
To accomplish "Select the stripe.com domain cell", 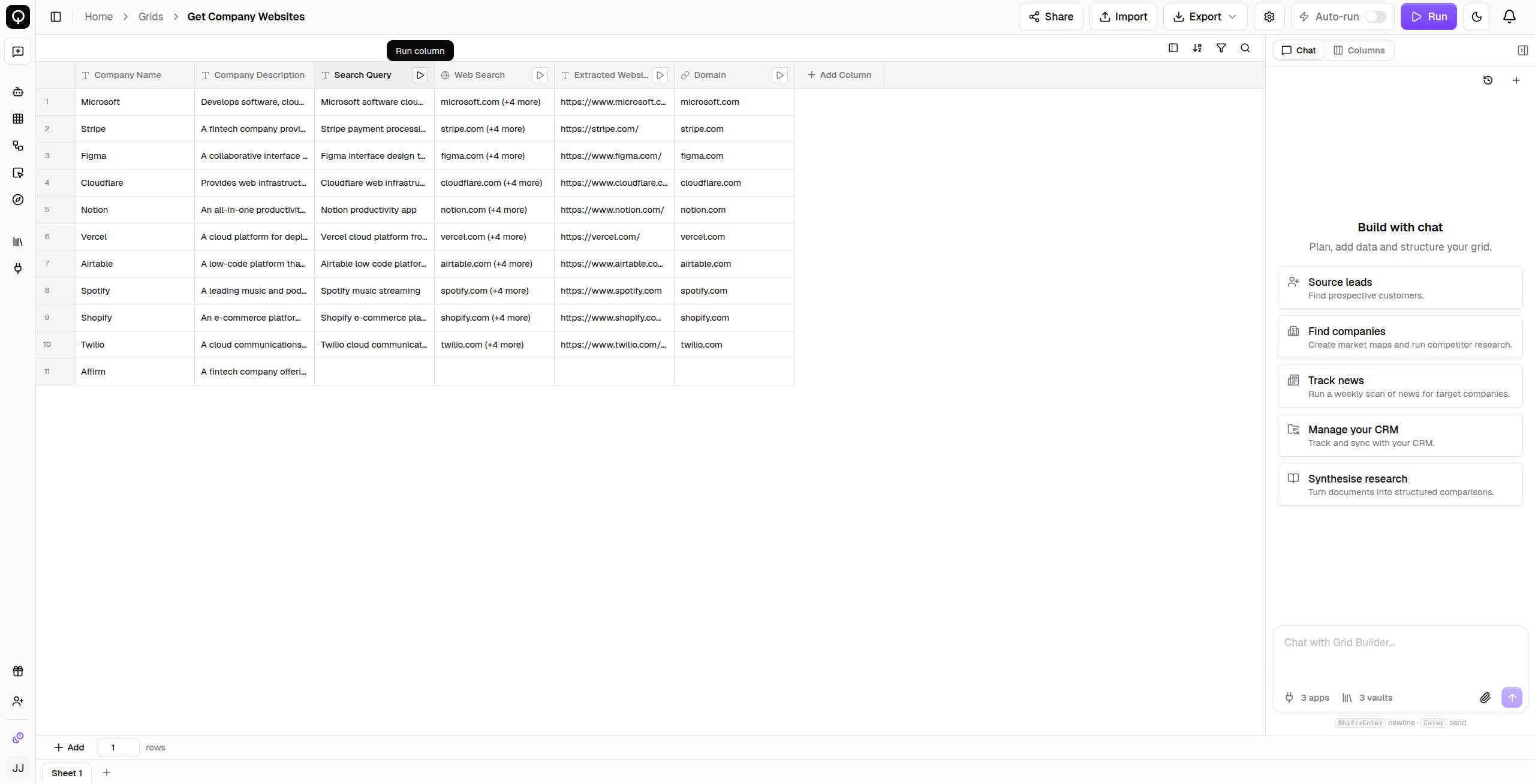I will pyautogui.click(x=734, y=129).
